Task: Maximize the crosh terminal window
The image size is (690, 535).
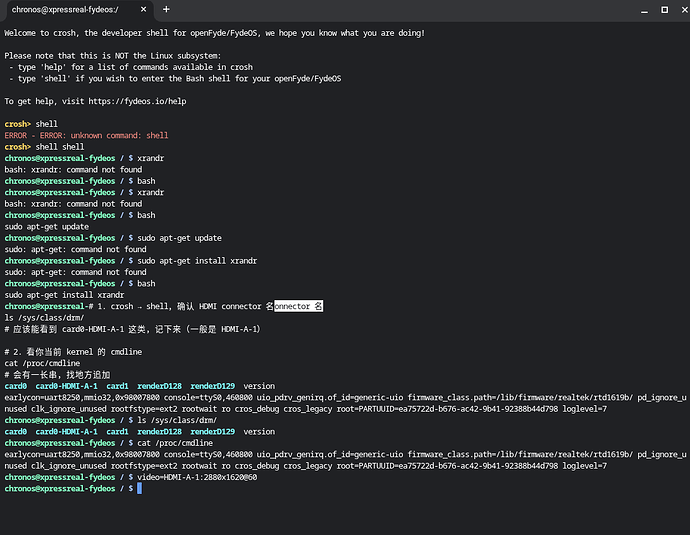Action: point(664,10)
